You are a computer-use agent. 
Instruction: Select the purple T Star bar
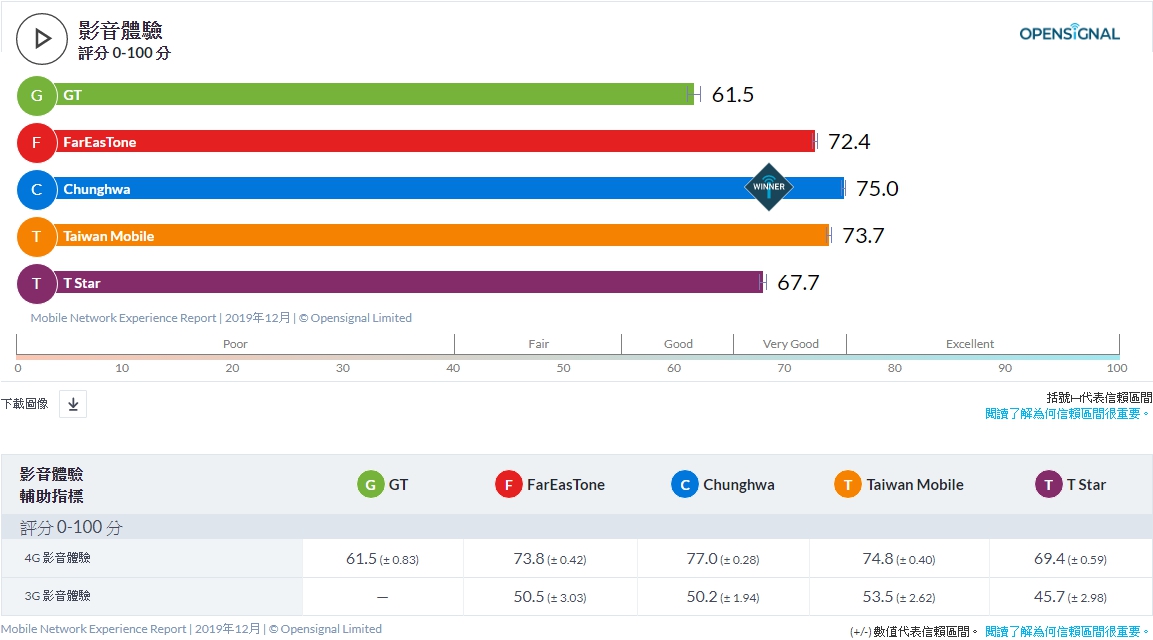[x=410, y=282]
